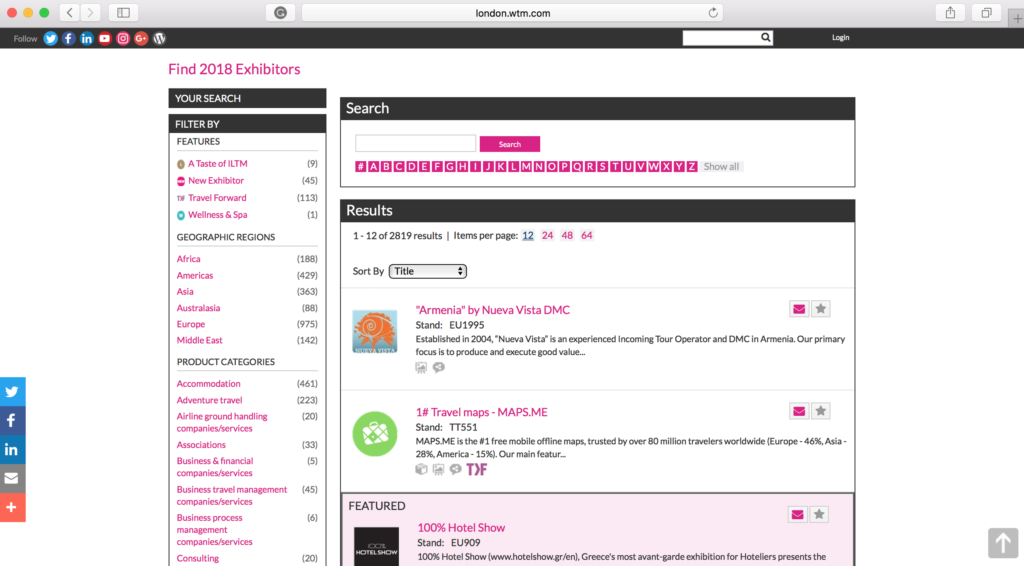This screenshot has height=566, width=1024.
Task: Filter by Associations category
Action: pyautogui.click(x=200, y=445)
